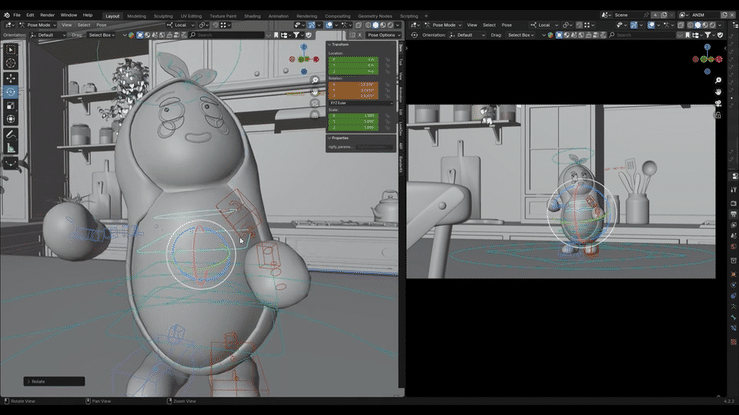The image size is (739, 415).
Task: Click the camera view icon in left viewport
Action: point(315,103)
